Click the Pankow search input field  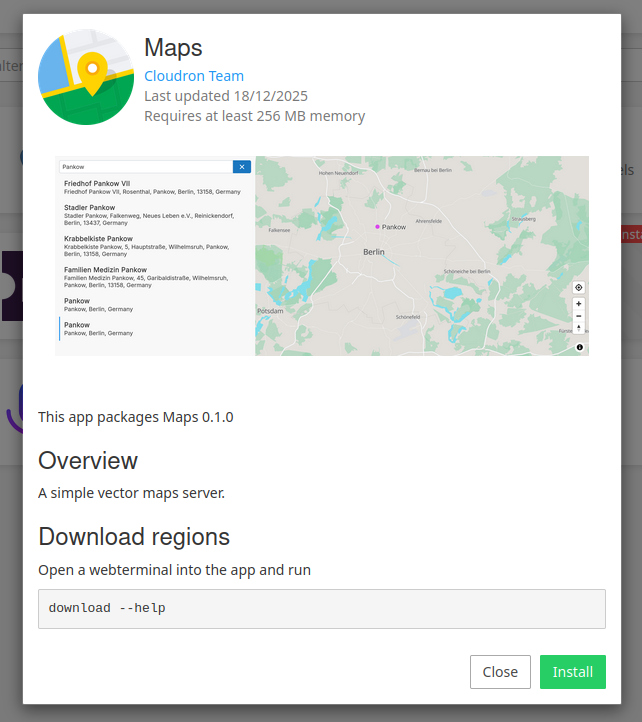[145, 166]
